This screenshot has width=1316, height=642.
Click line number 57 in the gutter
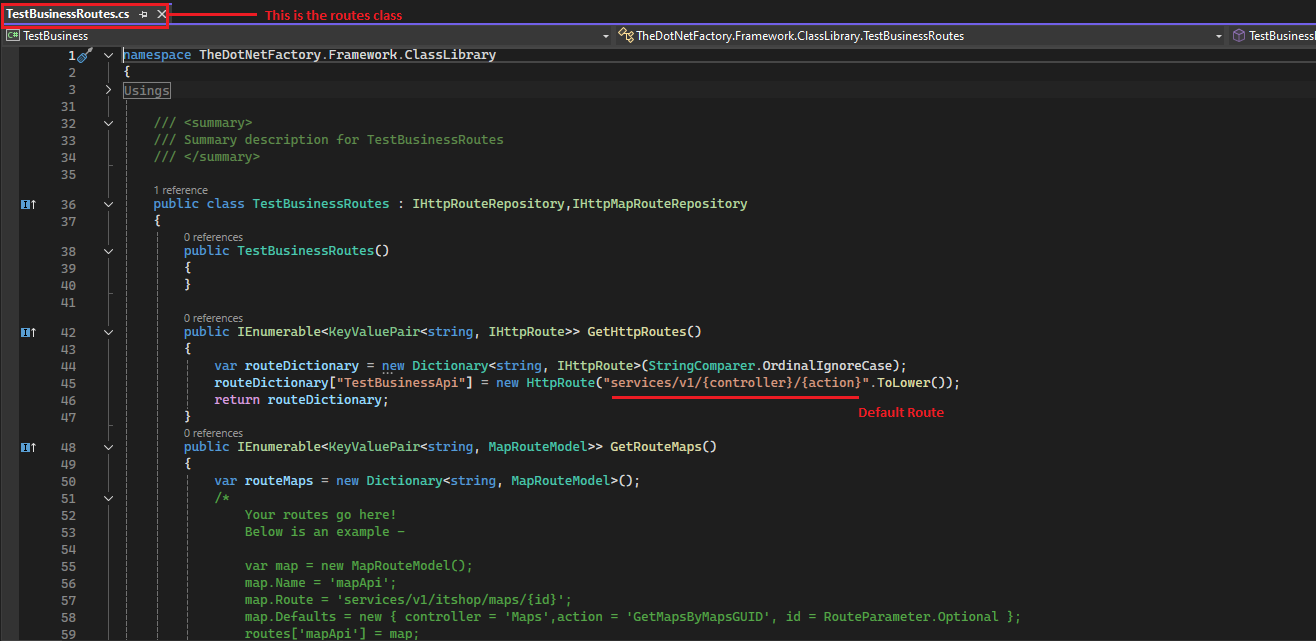(68, 600)
